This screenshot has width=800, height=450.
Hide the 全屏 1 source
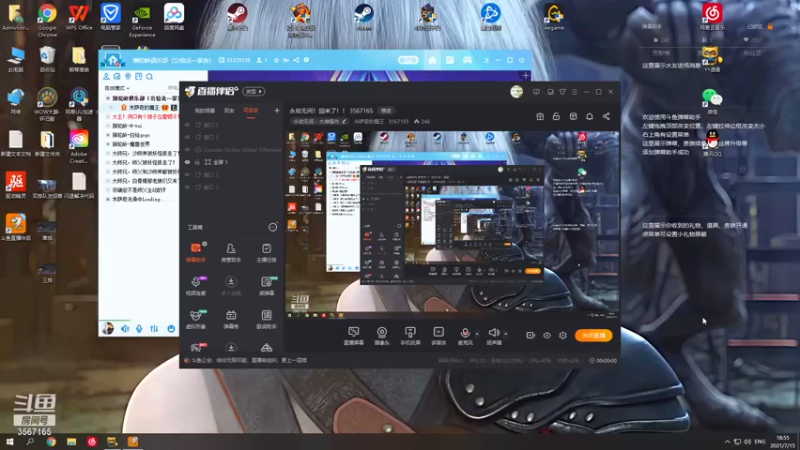(x=187, y=162)
